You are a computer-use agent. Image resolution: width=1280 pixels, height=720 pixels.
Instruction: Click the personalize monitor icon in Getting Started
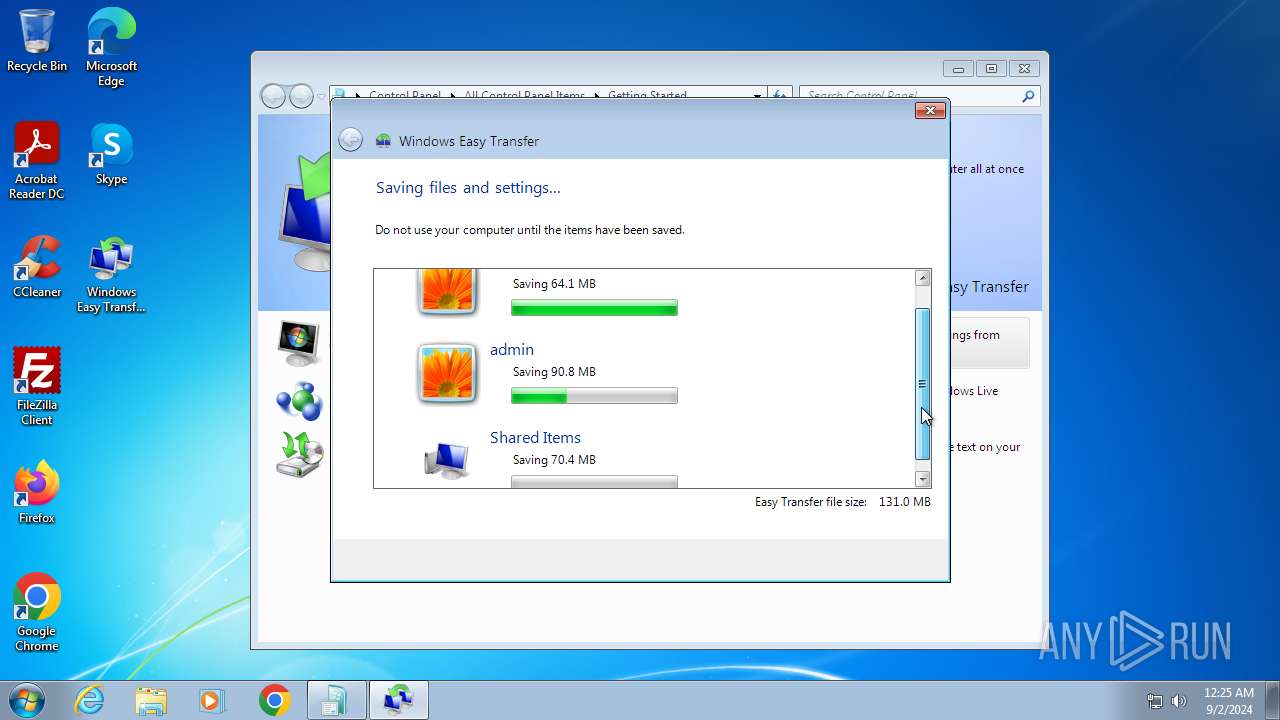(298, 343)
